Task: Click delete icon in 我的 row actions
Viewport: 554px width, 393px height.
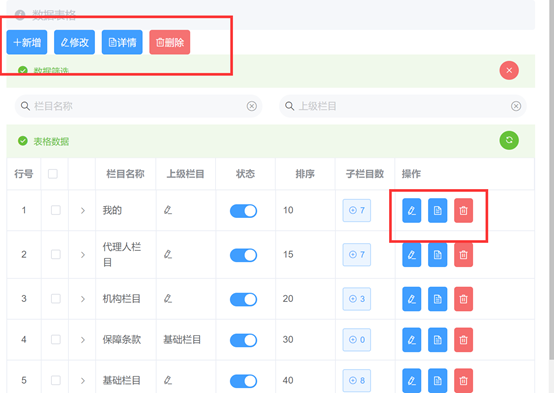Action: [463, 211]
